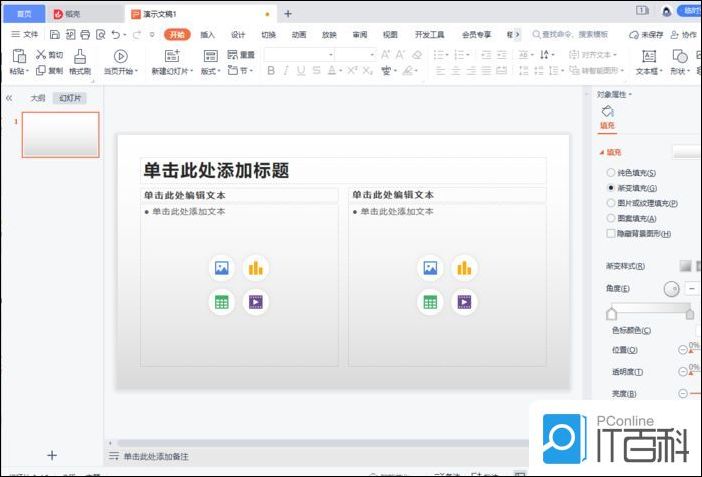Click insert chart icon in left placeholder

[x=256, y=268]
